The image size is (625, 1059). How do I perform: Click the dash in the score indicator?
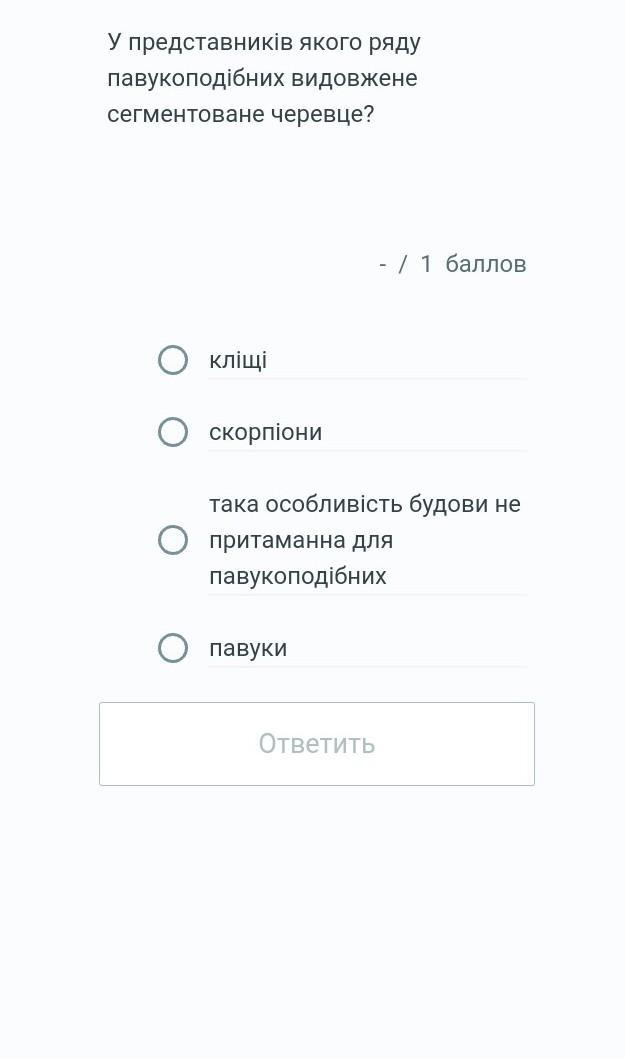(x=383, y=264)
